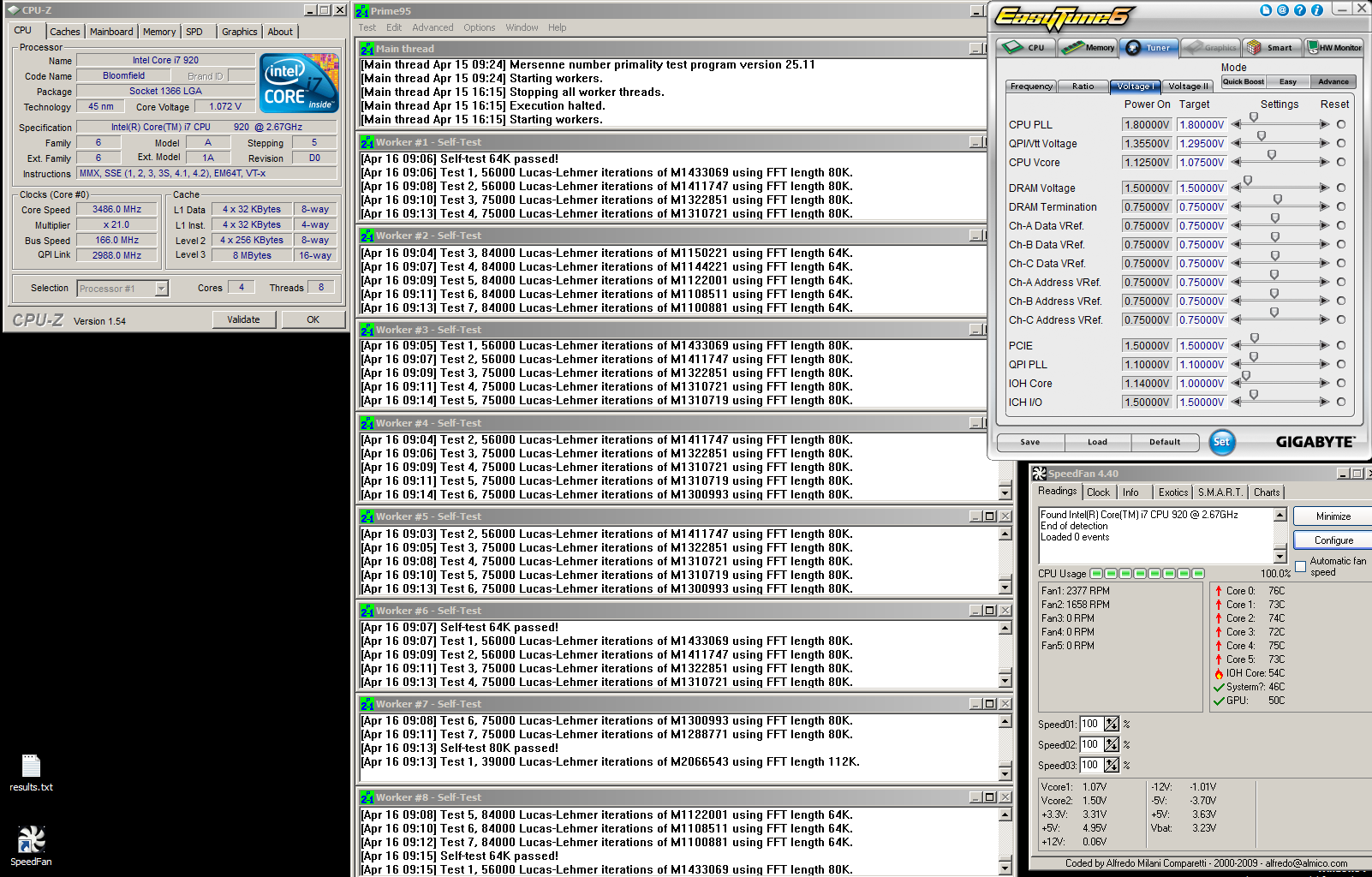Open the HW Monitor tab in EasyTune6
The image size is (1372, 877).
tap(1333, 47)
